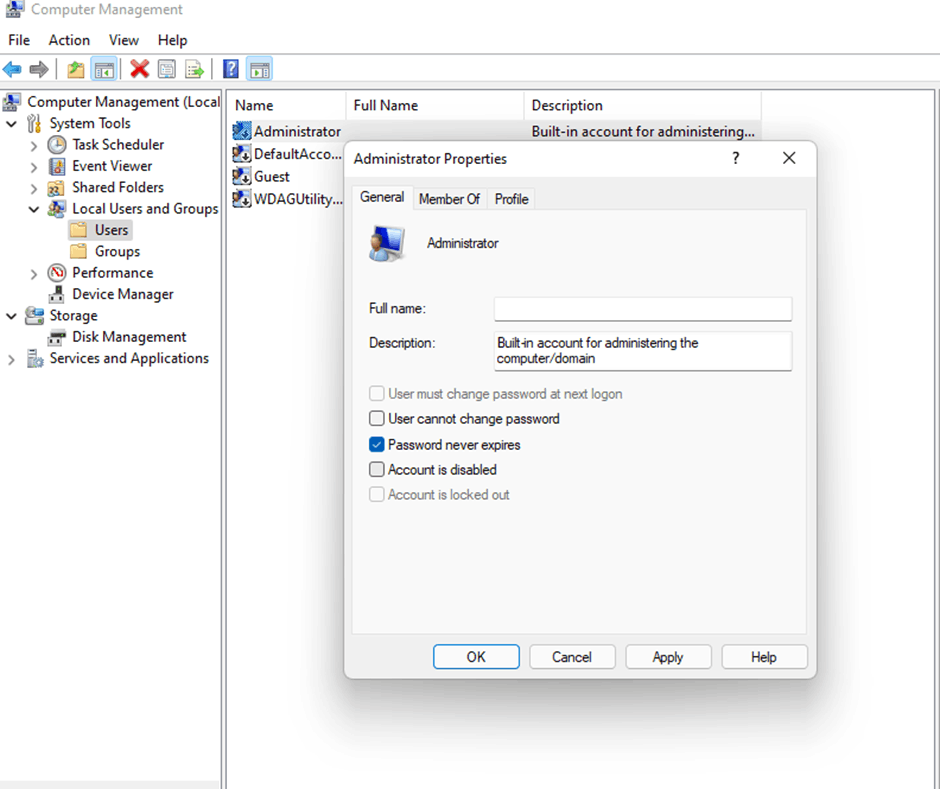Click the Export List toolbar icon
Viewport: 940px width, 789px height.
coord(194,68)
